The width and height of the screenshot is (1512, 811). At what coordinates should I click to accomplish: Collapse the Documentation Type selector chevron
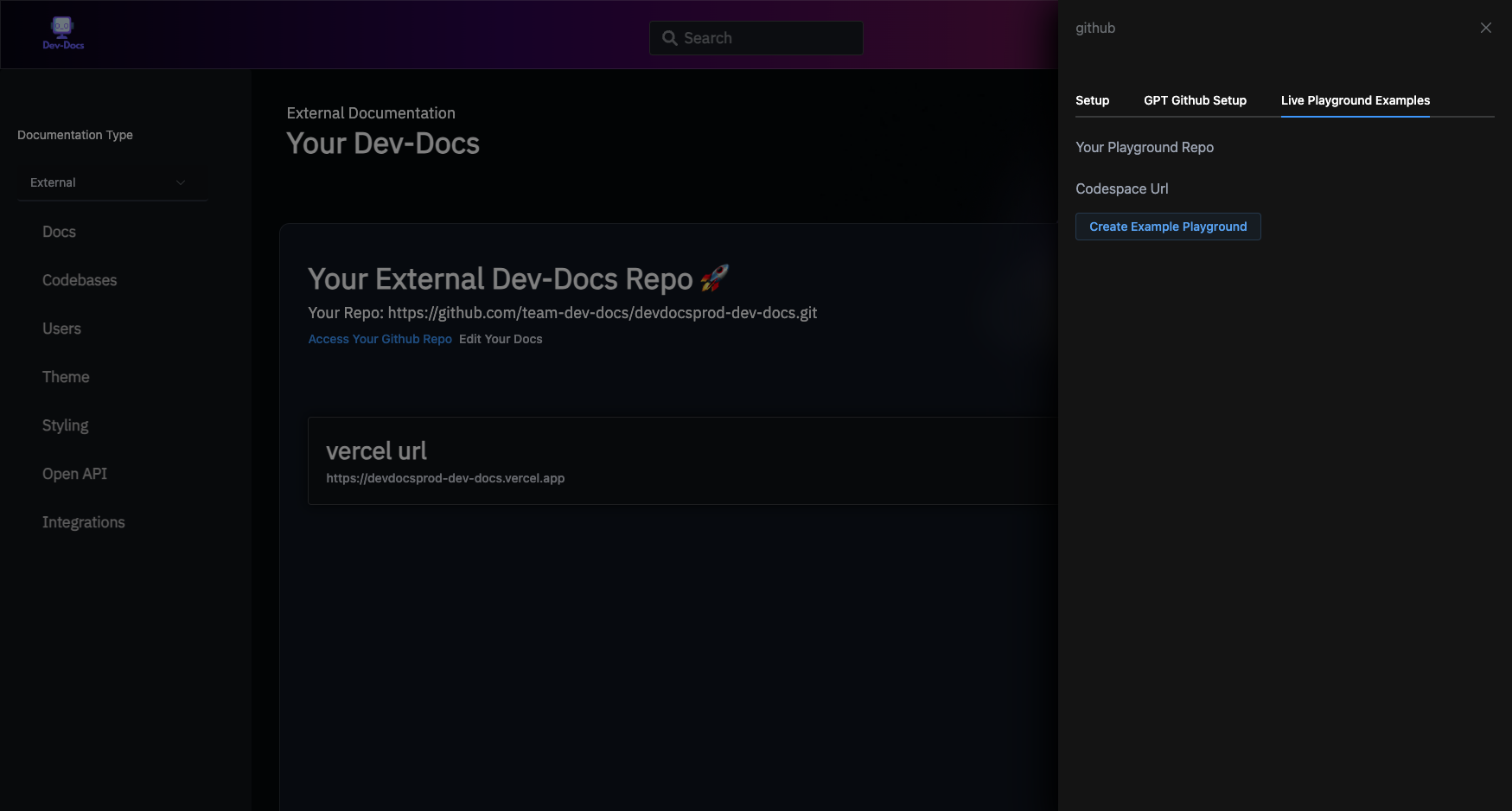point(181,182)
